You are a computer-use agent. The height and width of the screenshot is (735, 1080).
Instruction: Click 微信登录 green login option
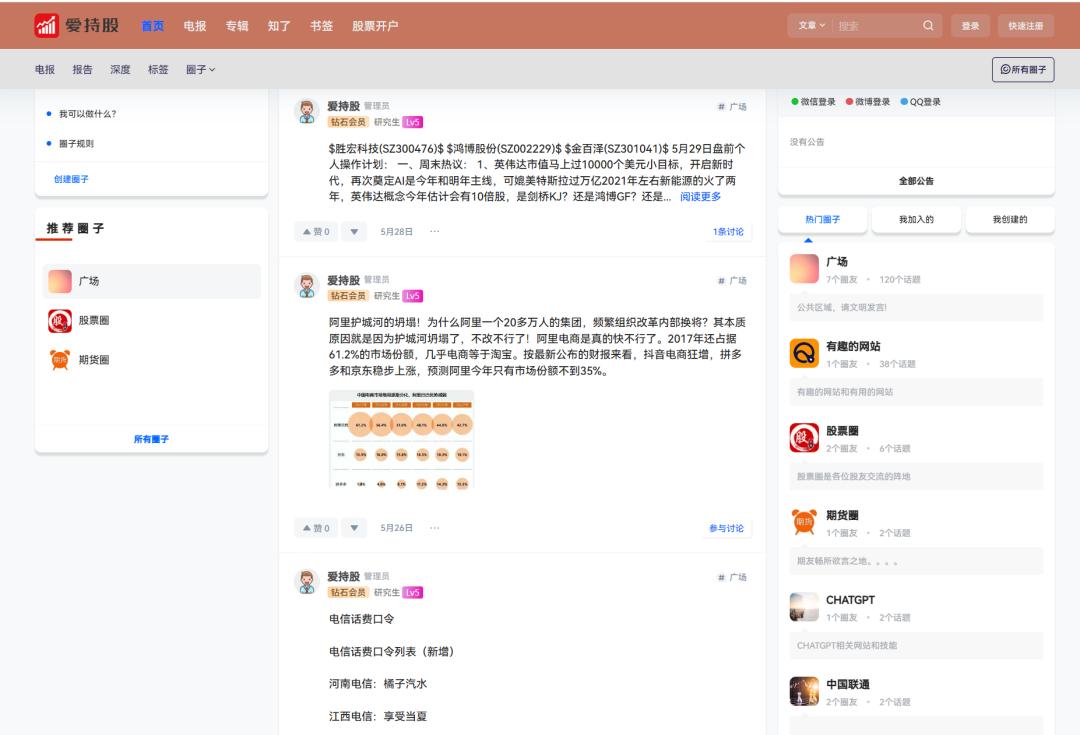pyautogui.click(x=813, y=102)
